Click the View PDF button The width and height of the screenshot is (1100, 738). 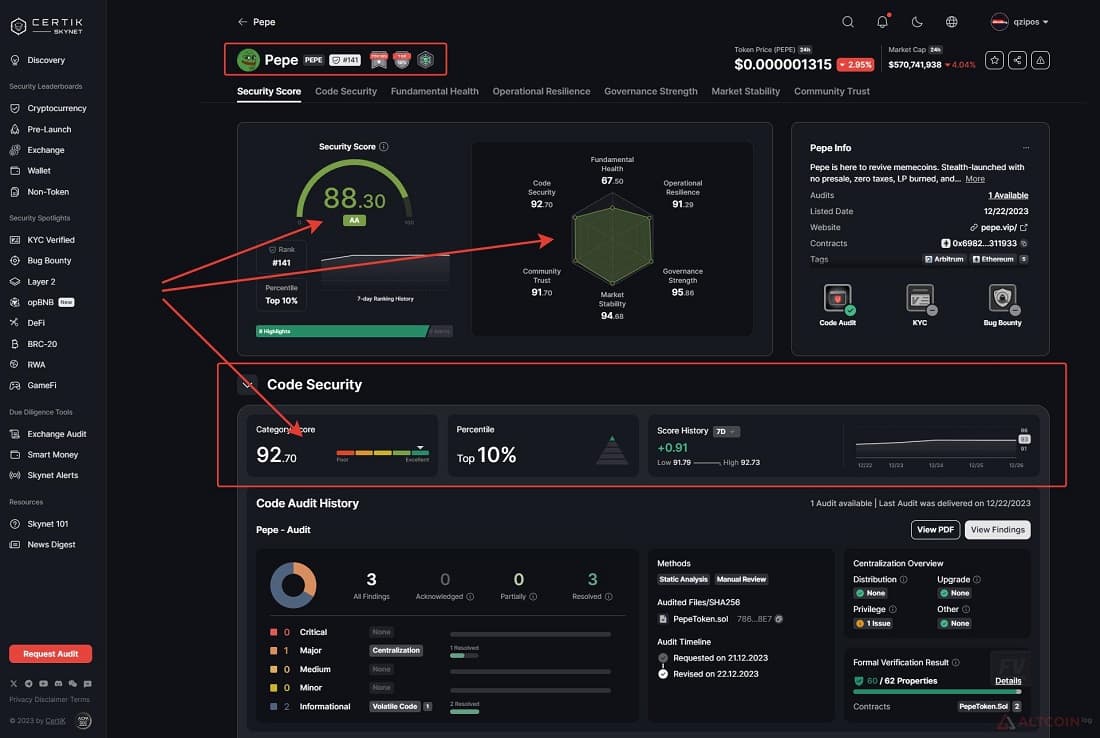point(935,530)
